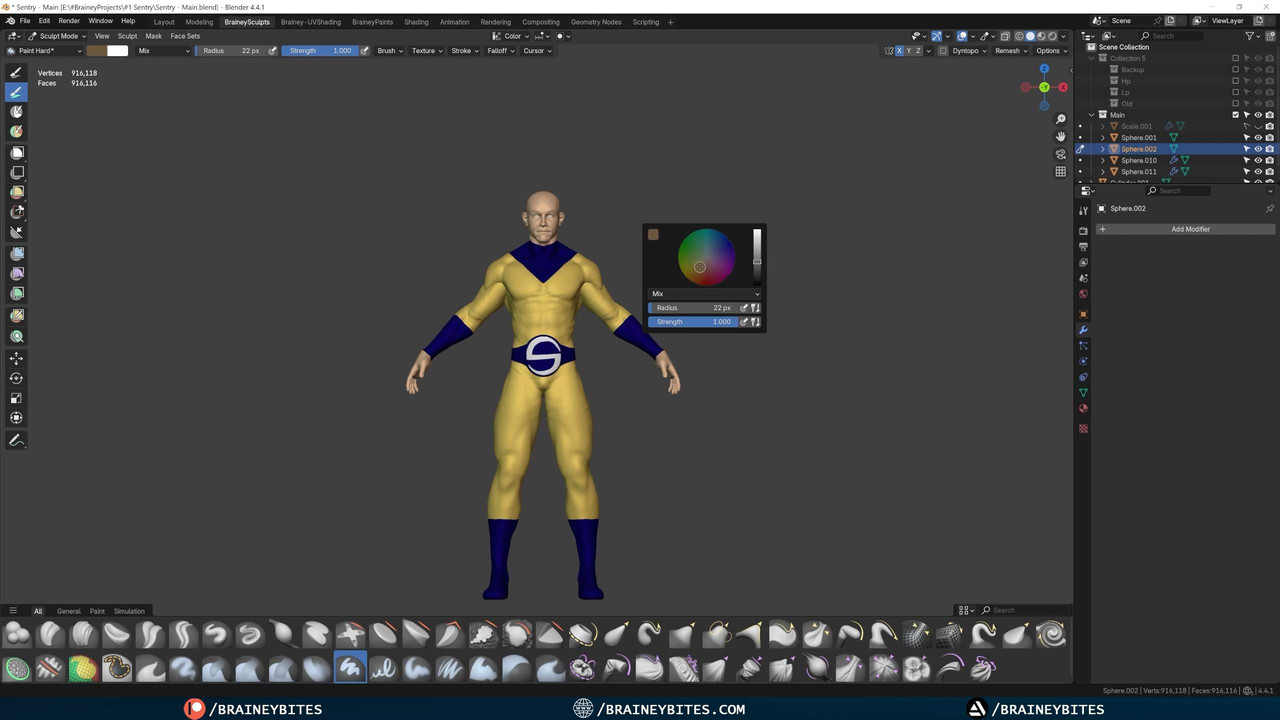Toggle the camera view icon in viewport

point(1061,154)
